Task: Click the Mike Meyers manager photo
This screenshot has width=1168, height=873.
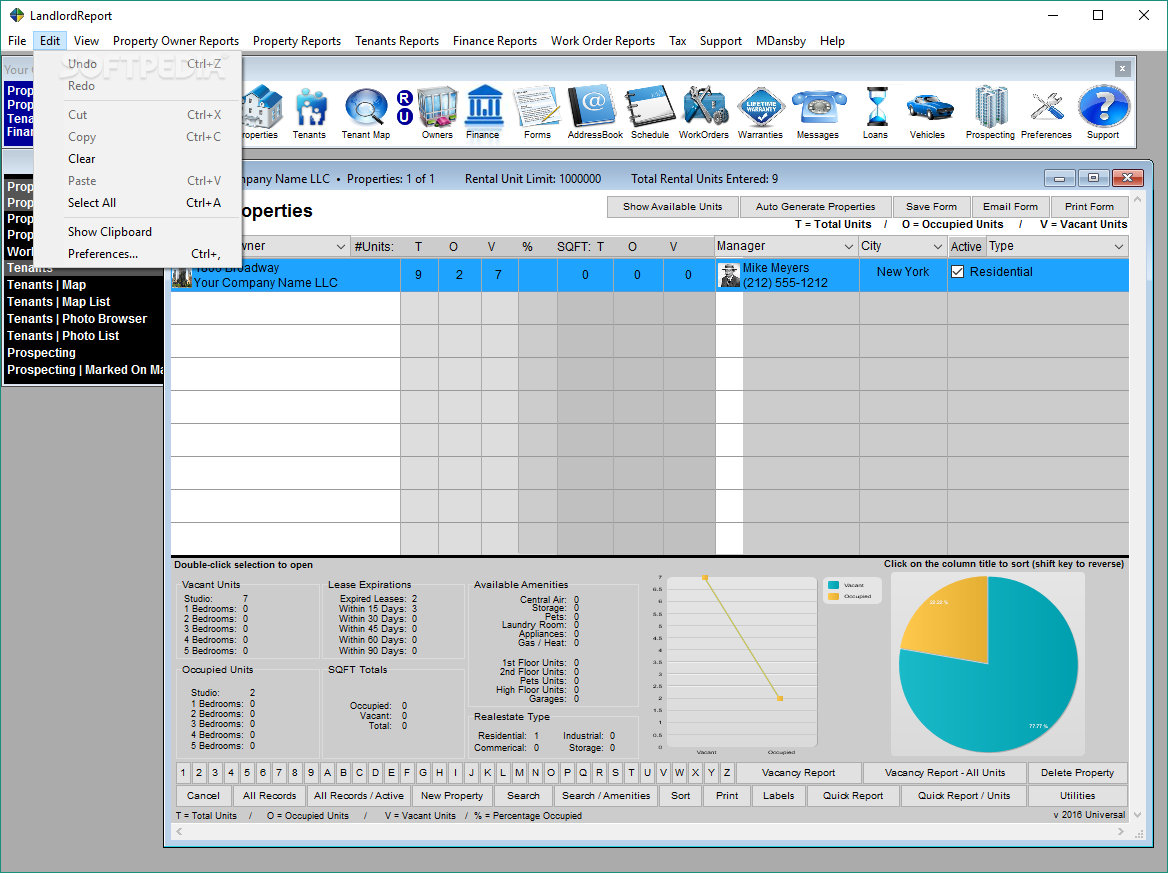Action: (x=729, y=275)
